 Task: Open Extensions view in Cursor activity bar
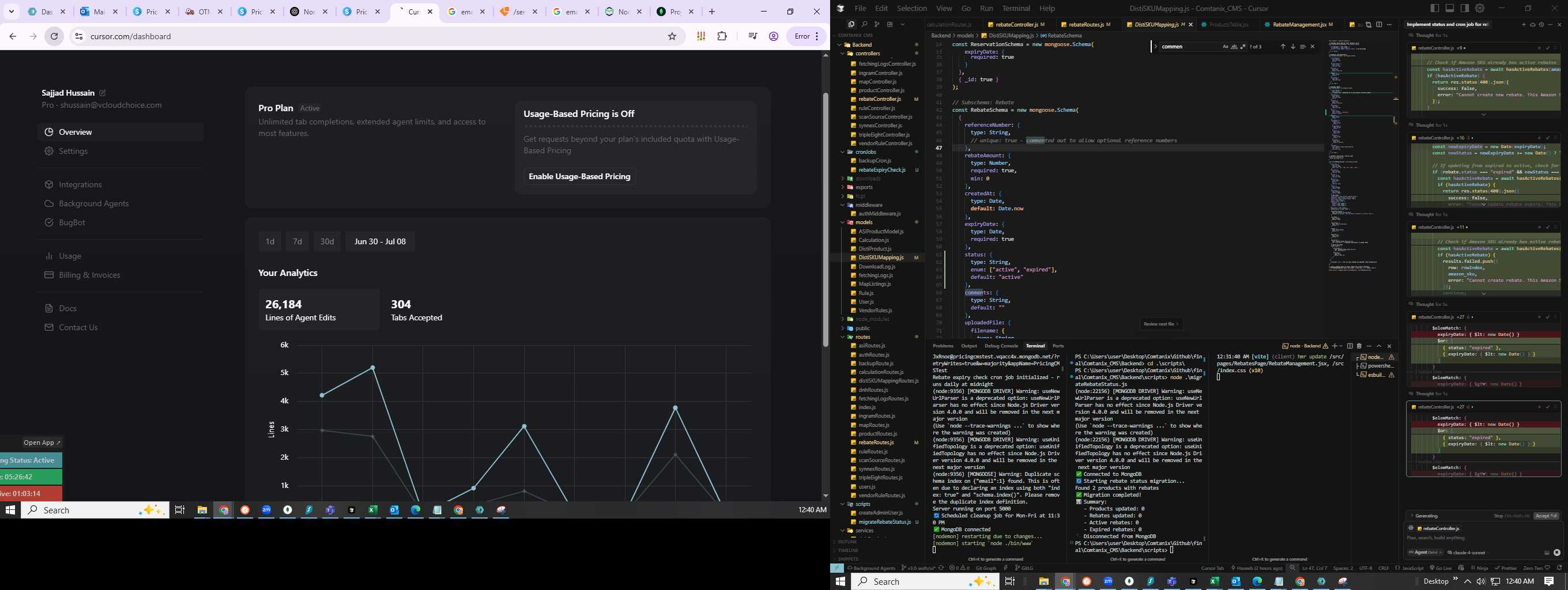(x=890, y=24)
